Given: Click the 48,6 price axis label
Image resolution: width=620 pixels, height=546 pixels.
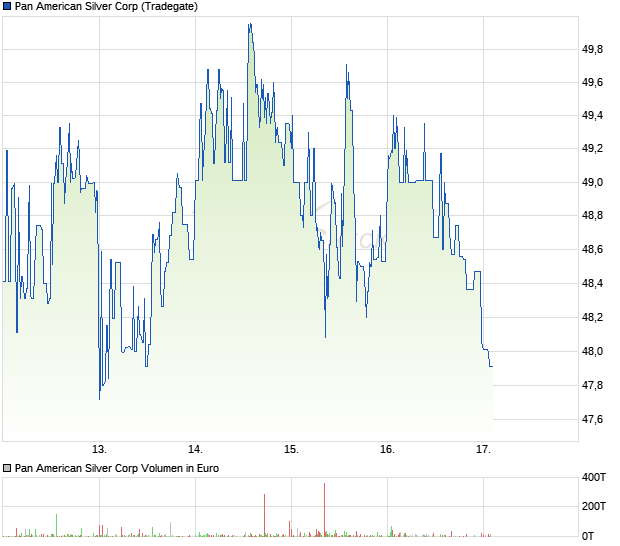Looking at the screenshot, I should (x=592, y=249).
